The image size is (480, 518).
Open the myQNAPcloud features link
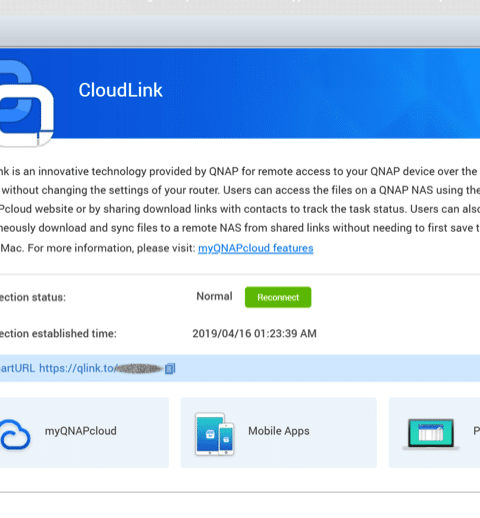256,248
